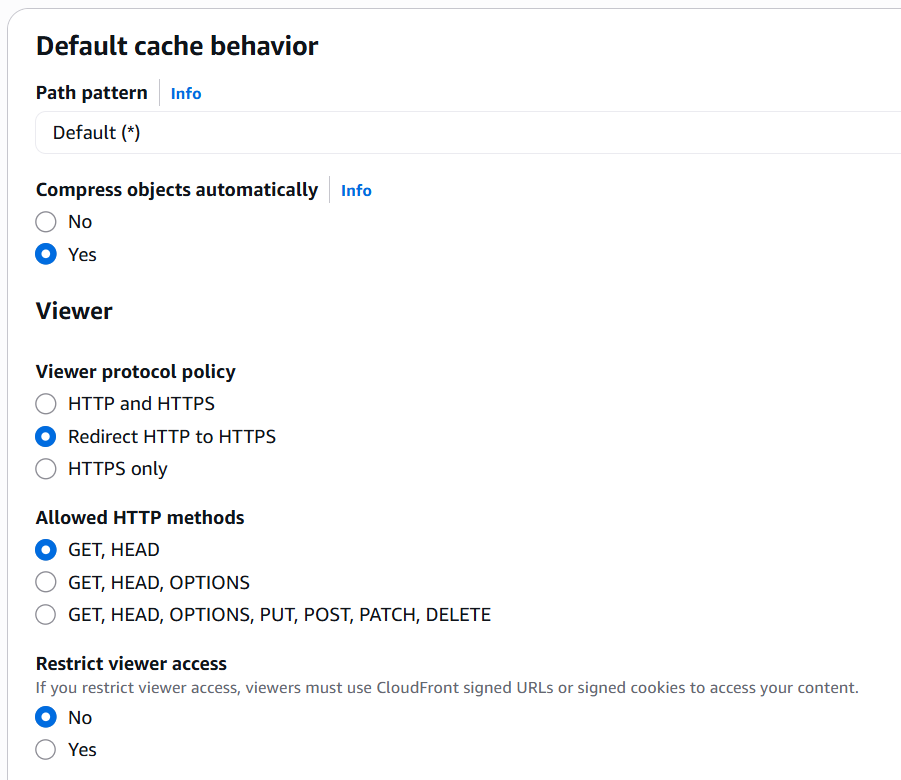Select the Default (*) path pattern field
This screenshot has width=901, height=780.
pos(468,133)
